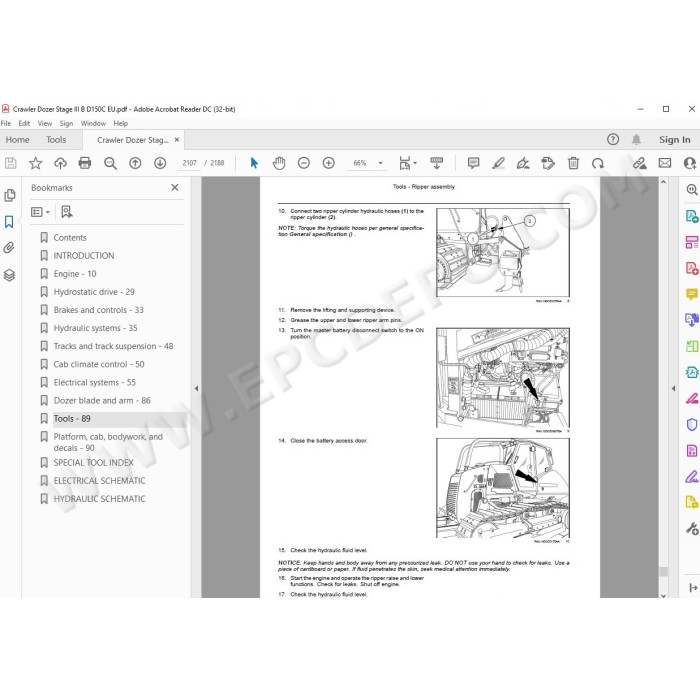This screenshot has height=700, width=700.
Task: Click the upload to cloud icon
Action: pyautogui.click(x=60, y=163)
